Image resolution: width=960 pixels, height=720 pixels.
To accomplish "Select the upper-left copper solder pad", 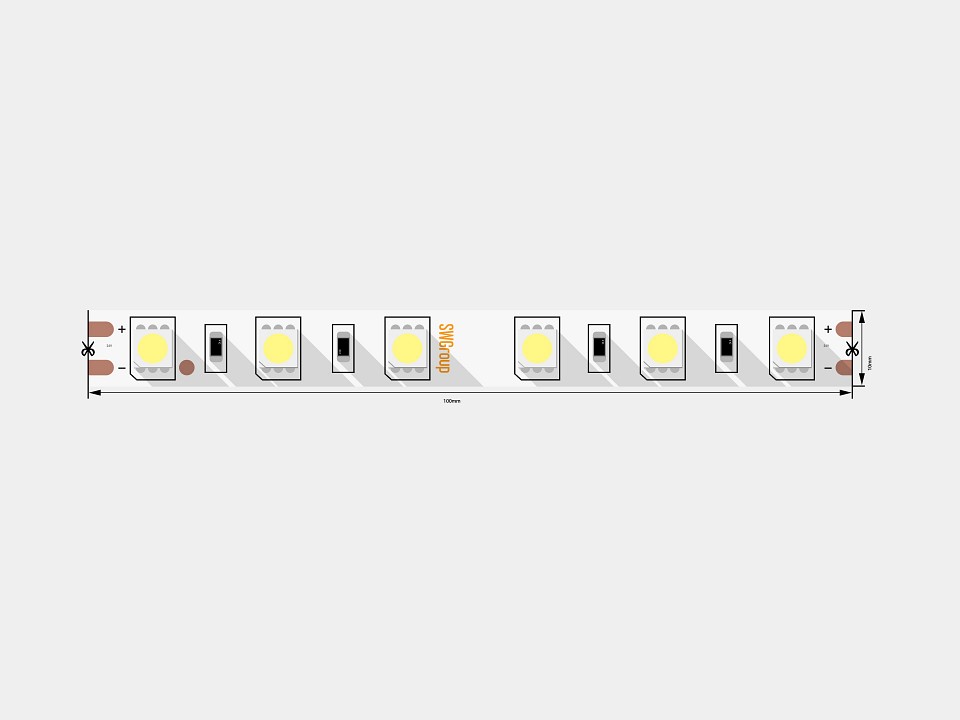I will tap(101, 329).
